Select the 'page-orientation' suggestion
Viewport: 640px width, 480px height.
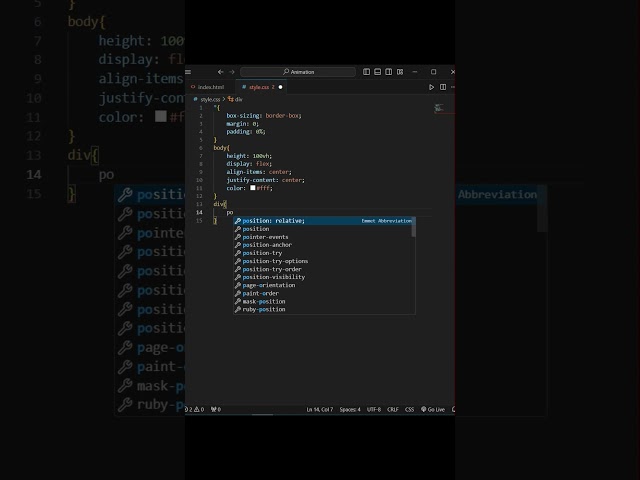pos(324,285)
